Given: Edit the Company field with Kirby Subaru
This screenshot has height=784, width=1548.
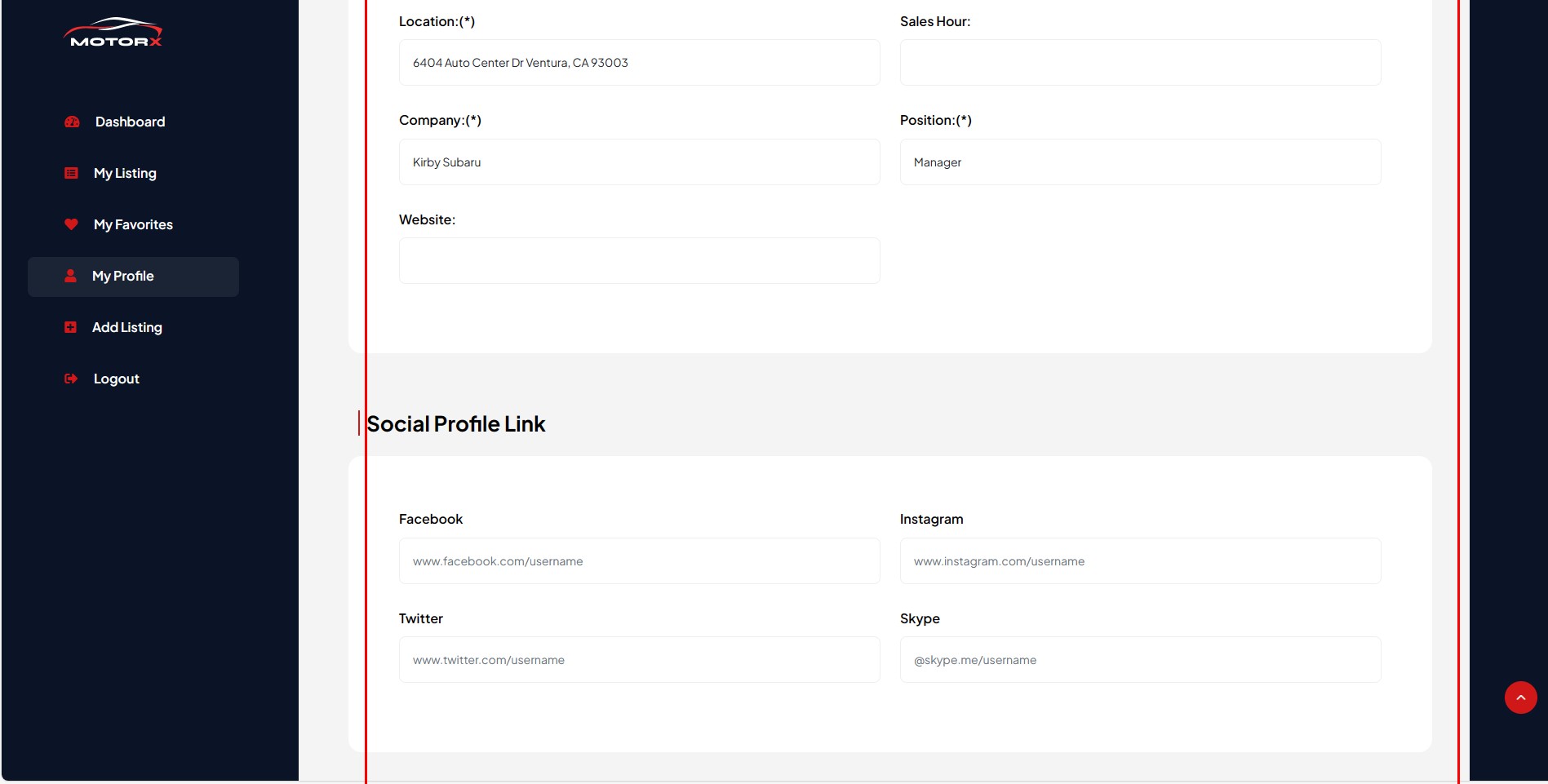Looking at the screenshot, I should (639, 162).
